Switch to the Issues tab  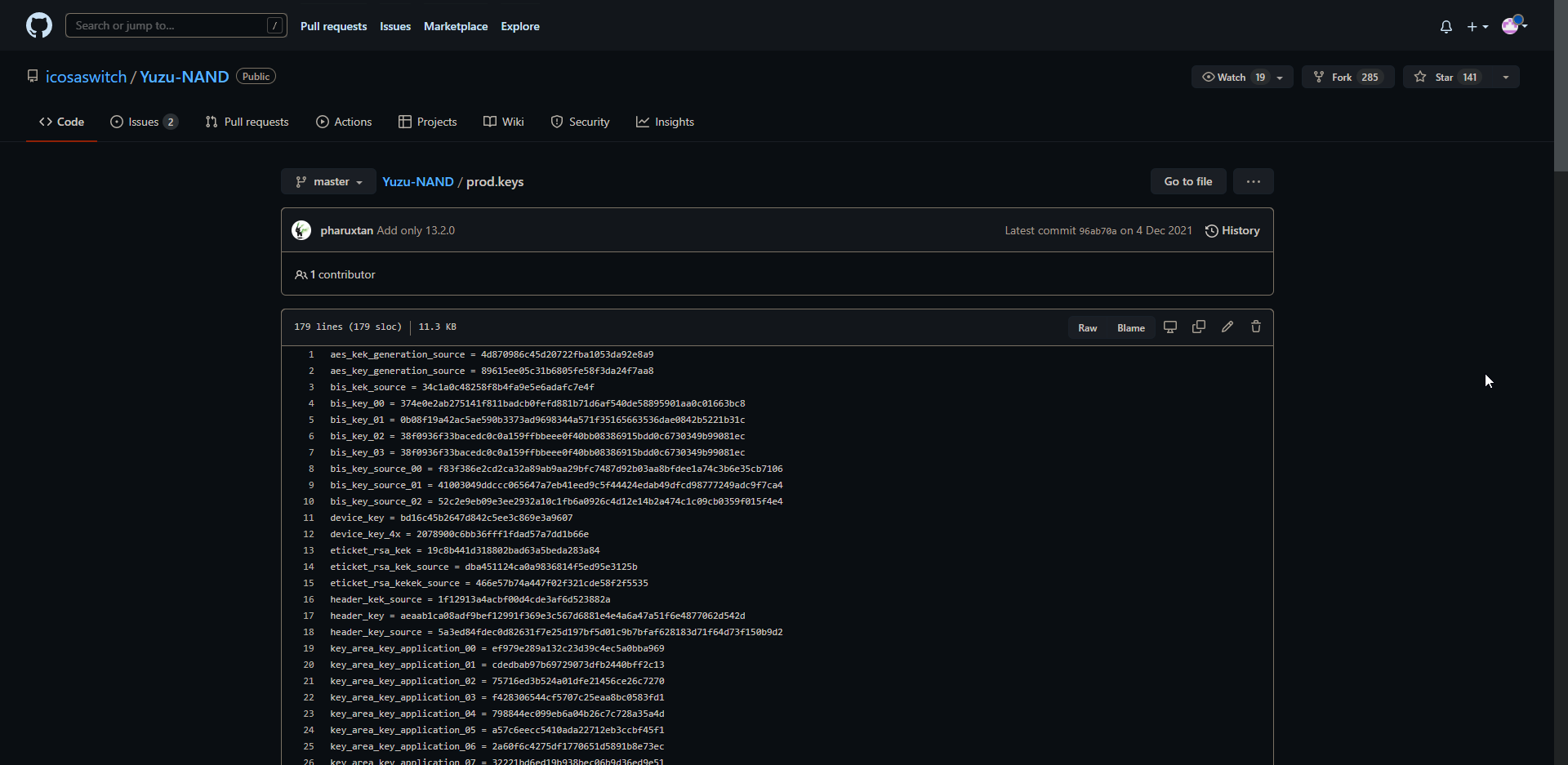[x=144, y=122]
